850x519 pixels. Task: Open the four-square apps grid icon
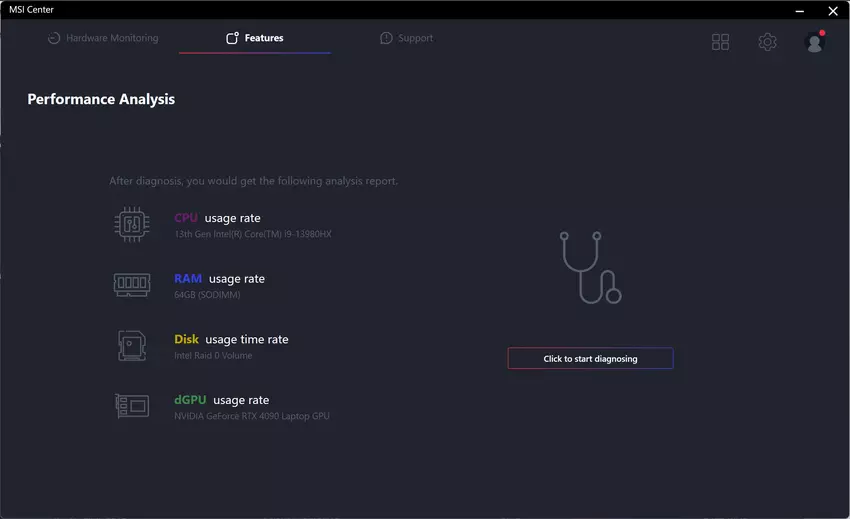[720, 42]
